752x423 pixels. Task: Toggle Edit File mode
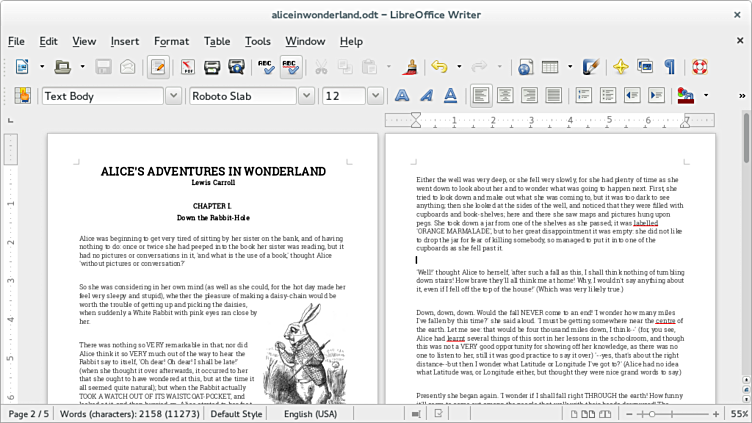[x=156, y=67]
